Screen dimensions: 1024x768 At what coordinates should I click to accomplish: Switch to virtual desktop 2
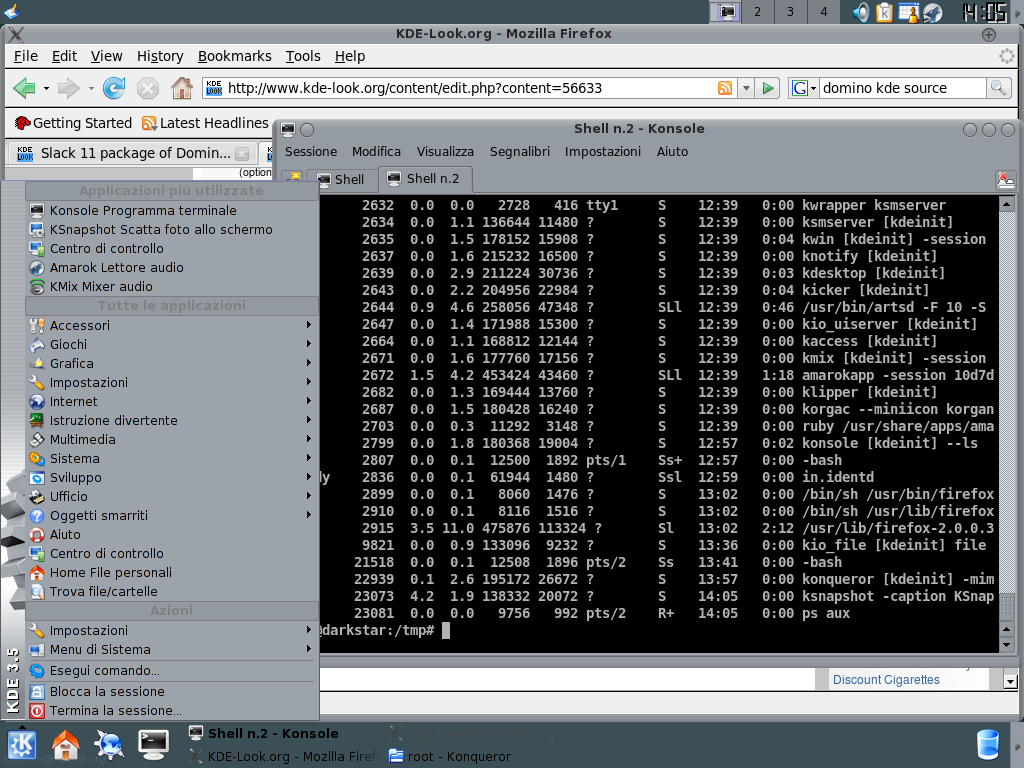[x=758, y=12]
